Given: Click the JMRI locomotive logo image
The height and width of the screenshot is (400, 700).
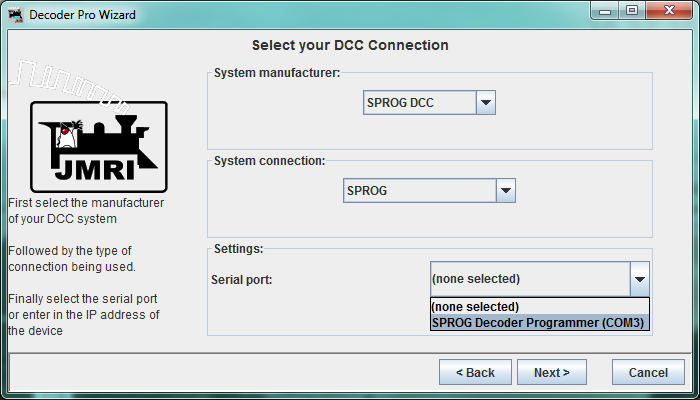Looking at the screenshot, I should (x=99, y=147).
